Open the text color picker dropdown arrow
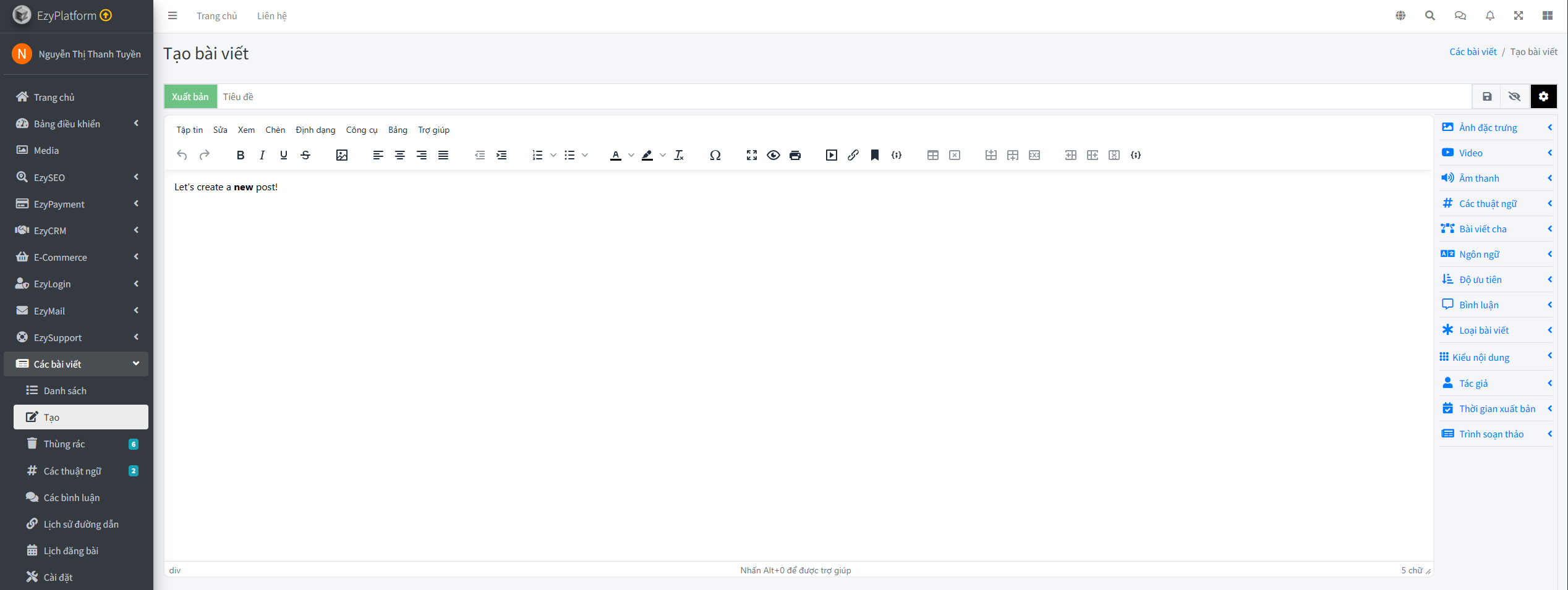 coord(631,155)
